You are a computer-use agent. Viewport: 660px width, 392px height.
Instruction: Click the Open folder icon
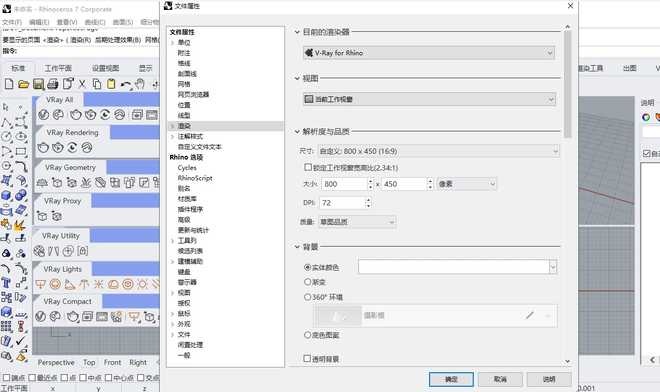(x=24, y=84)
